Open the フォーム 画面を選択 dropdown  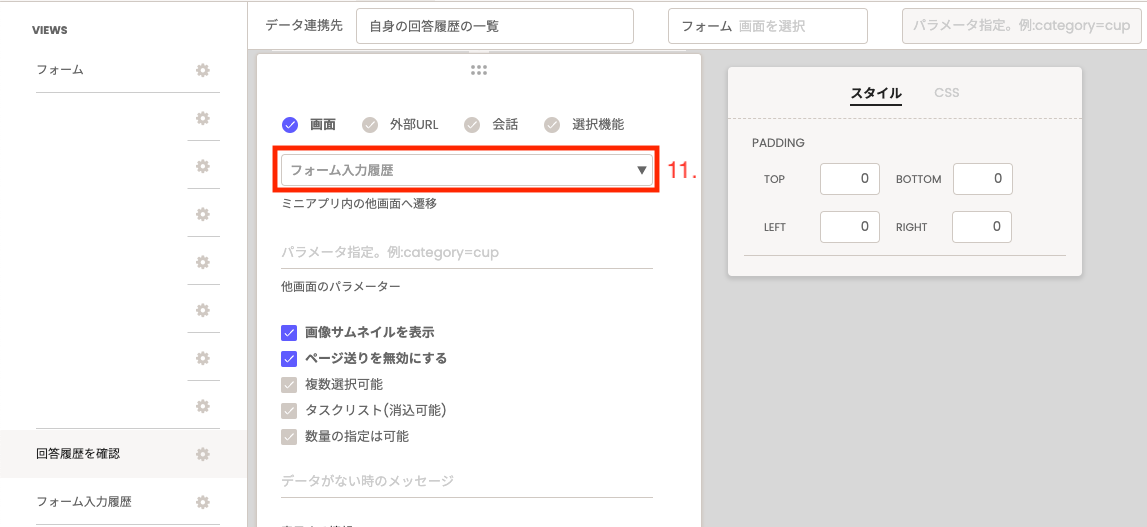tap(768, 26)
